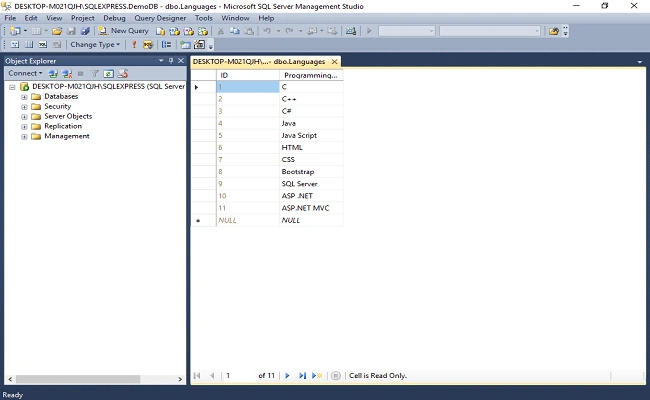Click the Save floppy disk icon
The width and height of the screenshot is (650, 400).
point(71,31)
